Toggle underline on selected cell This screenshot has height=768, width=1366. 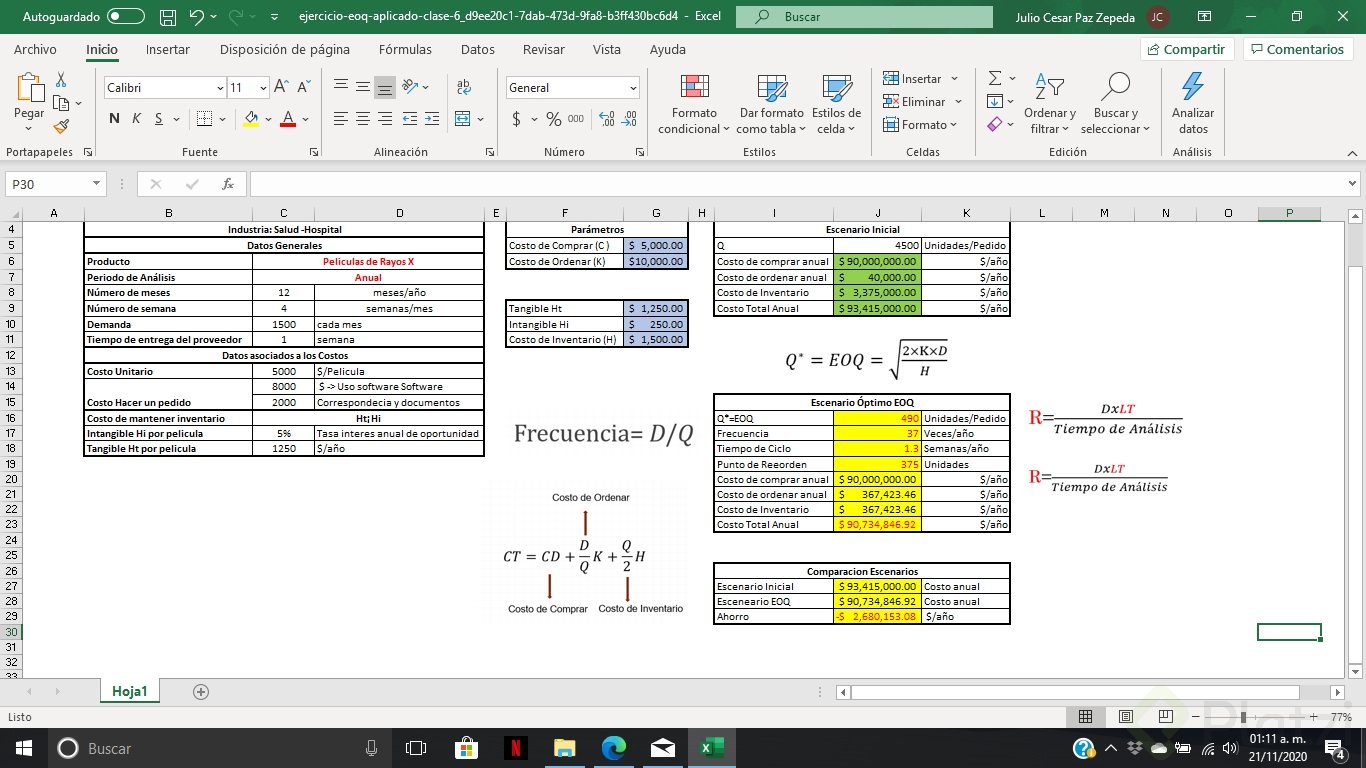(158, 118)
